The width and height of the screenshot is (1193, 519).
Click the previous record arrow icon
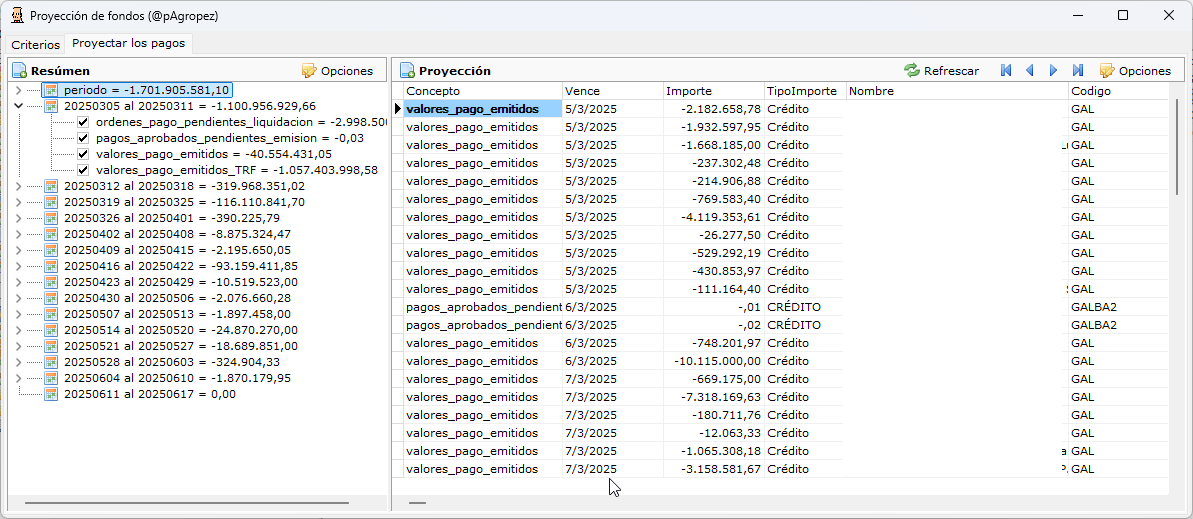pos(1030,71)
